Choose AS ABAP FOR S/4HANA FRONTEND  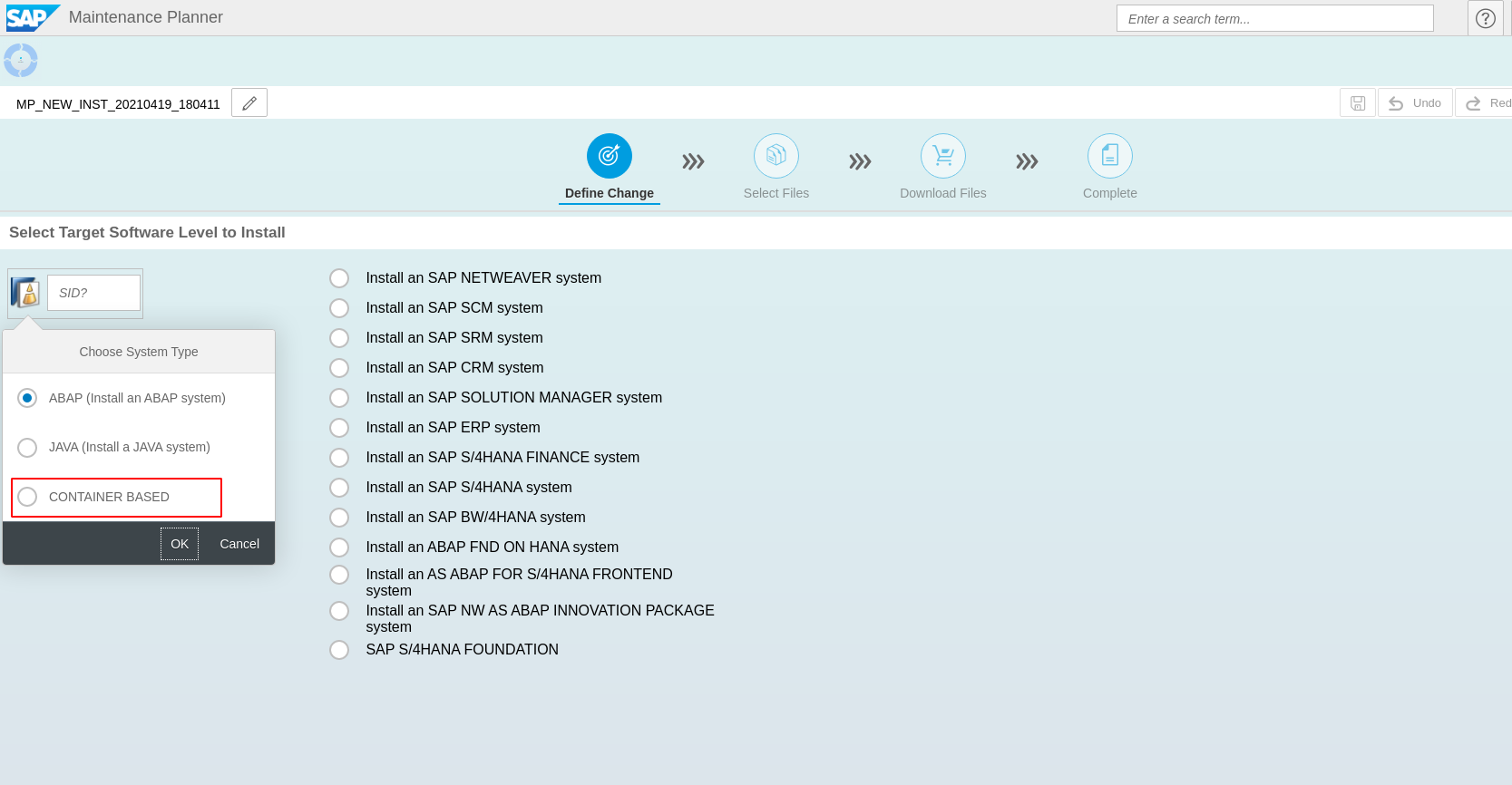(x=339, y=575)
